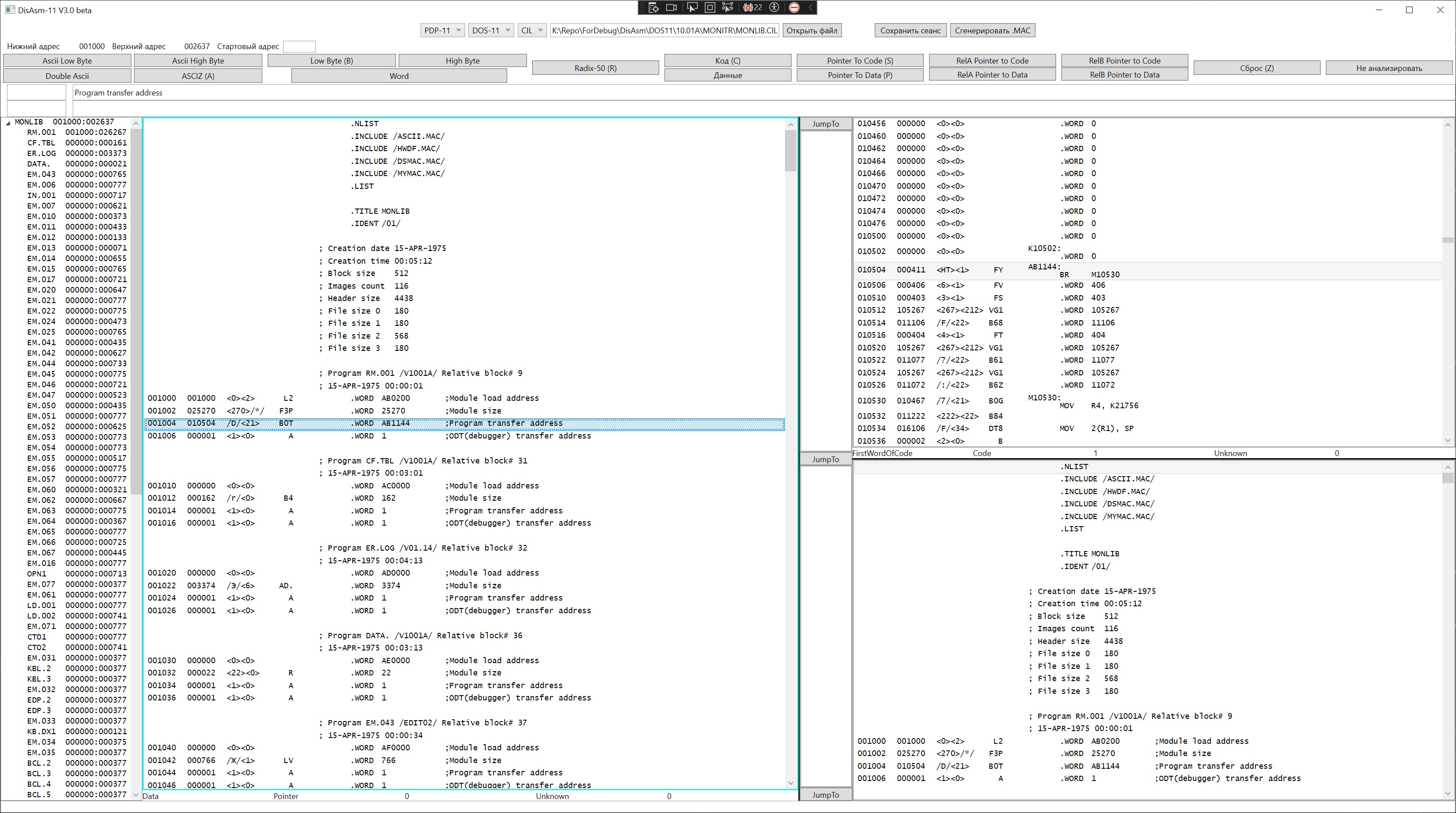Open Live Visual Tree icon in debug toolbar
Screen dimensions: 1456x813
(x=654, y=7)
